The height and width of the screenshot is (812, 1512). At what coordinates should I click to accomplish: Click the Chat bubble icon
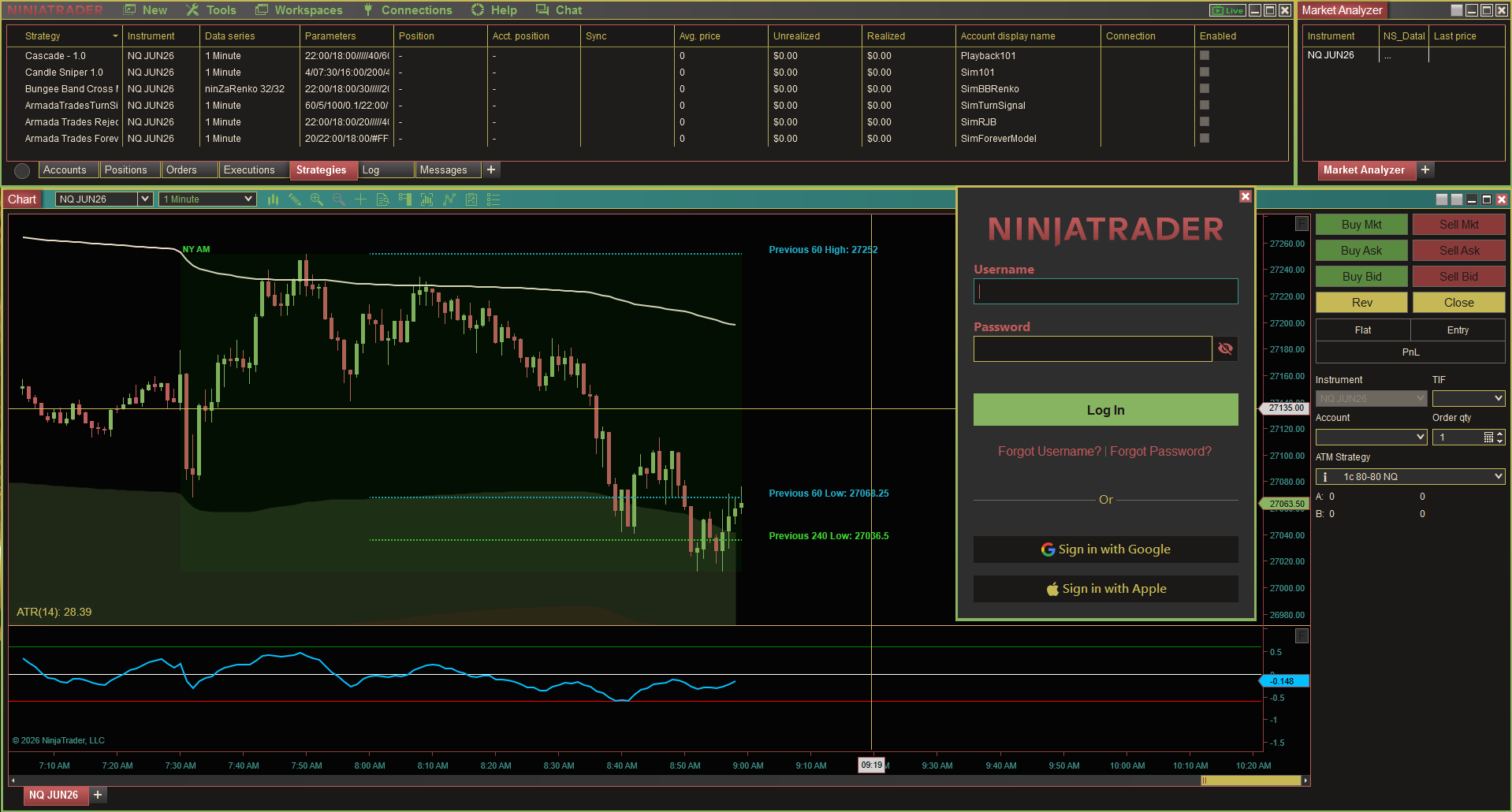pos(542,9)
